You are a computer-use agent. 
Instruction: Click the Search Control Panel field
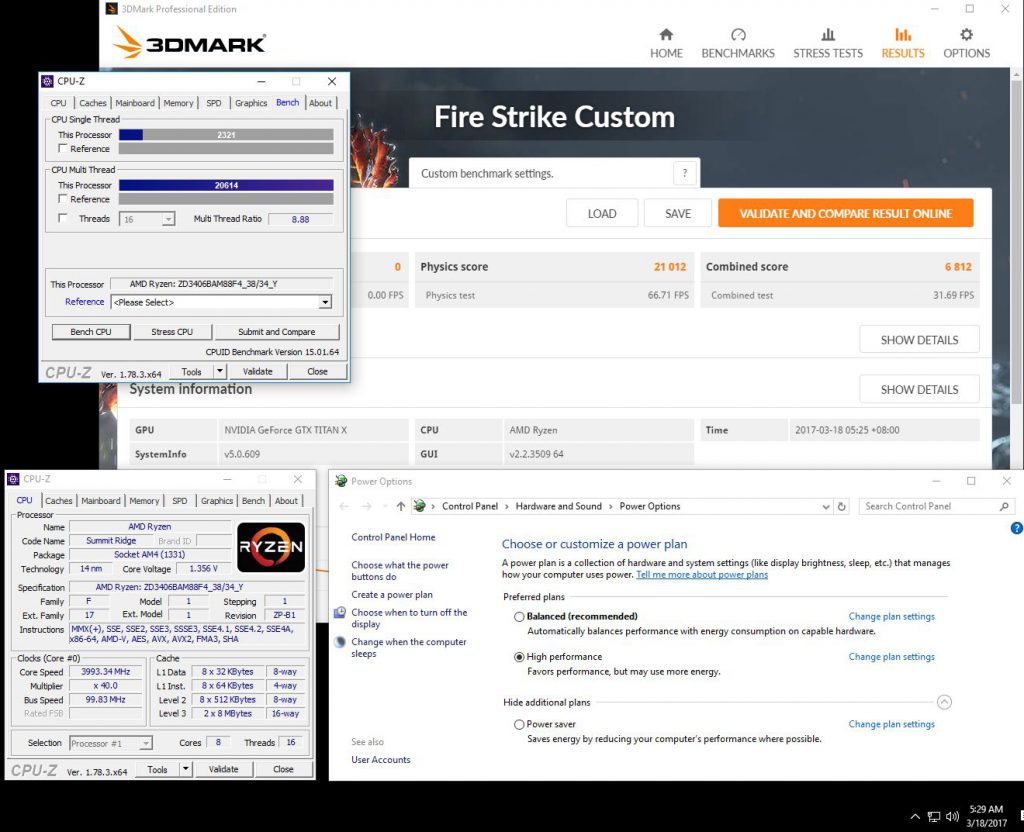936,506
